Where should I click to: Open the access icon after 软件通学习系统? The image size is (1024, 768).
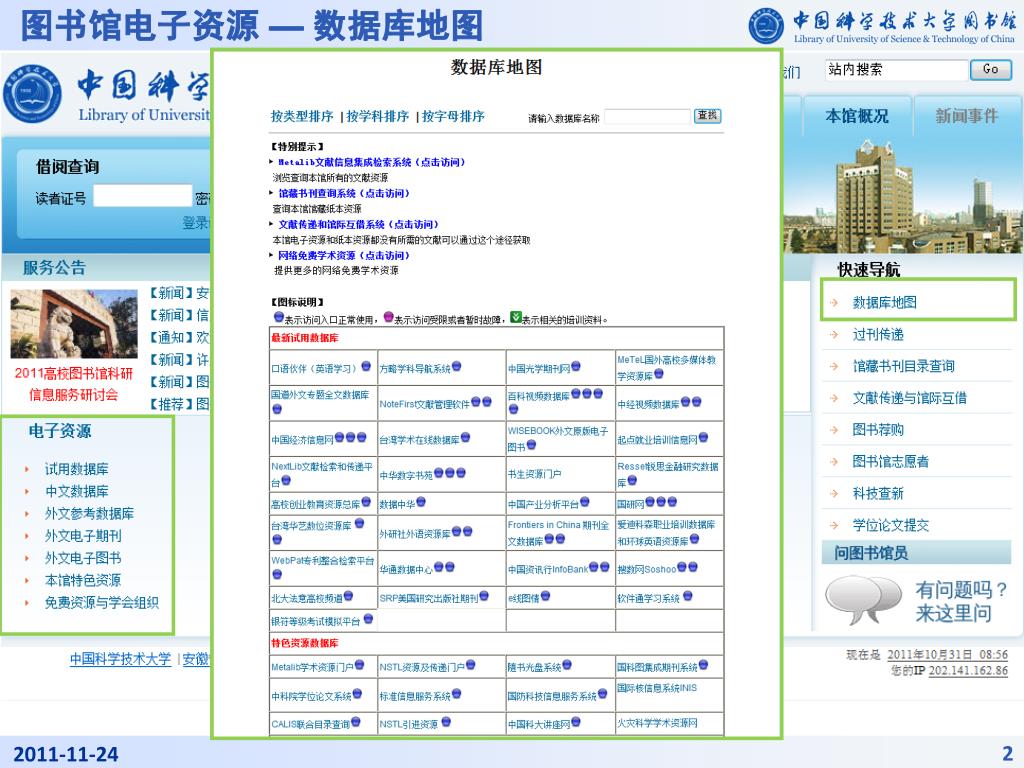click(688, 596)
